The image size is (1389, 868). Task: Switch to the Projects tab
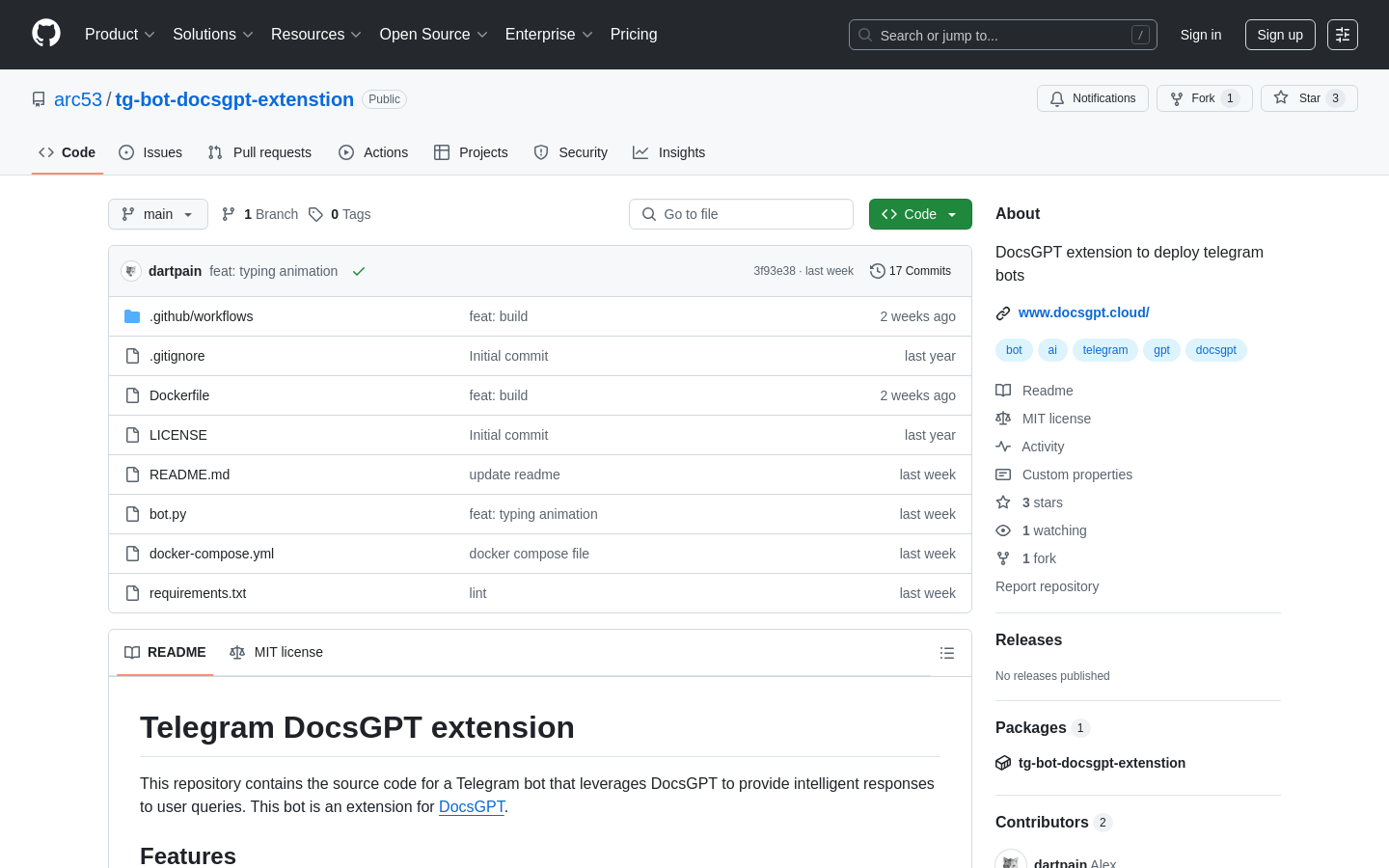(x=471, y=152)
